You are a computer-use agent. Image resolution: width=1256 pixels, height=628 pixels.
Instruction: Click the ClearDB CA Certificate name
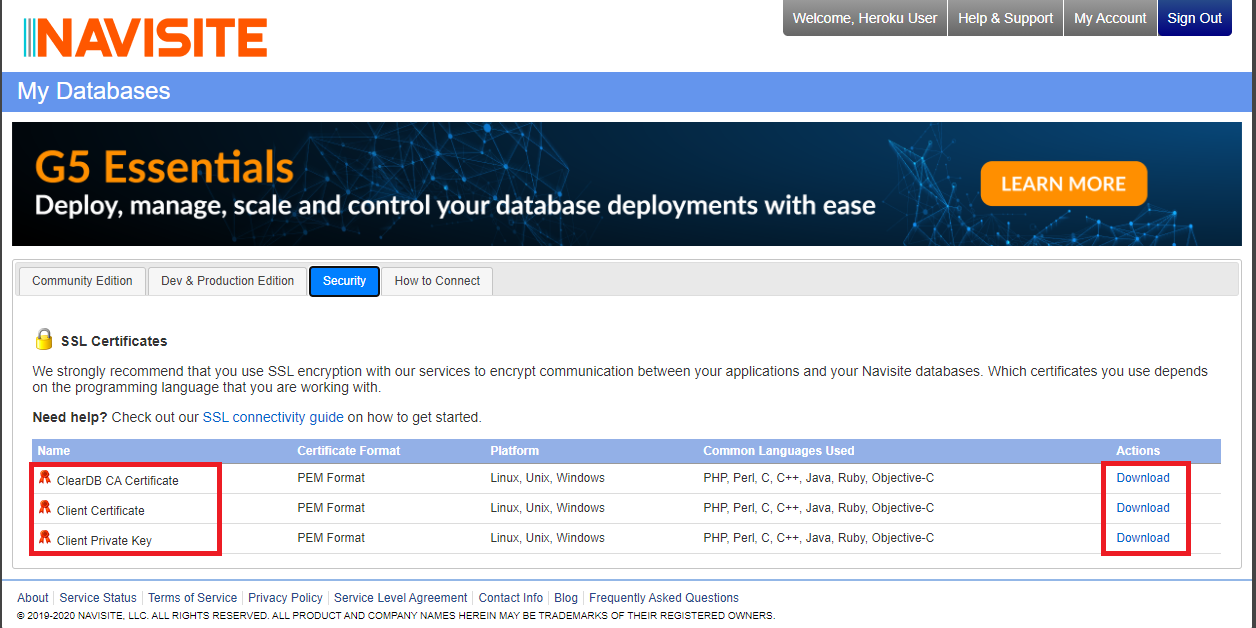[117, 481]
